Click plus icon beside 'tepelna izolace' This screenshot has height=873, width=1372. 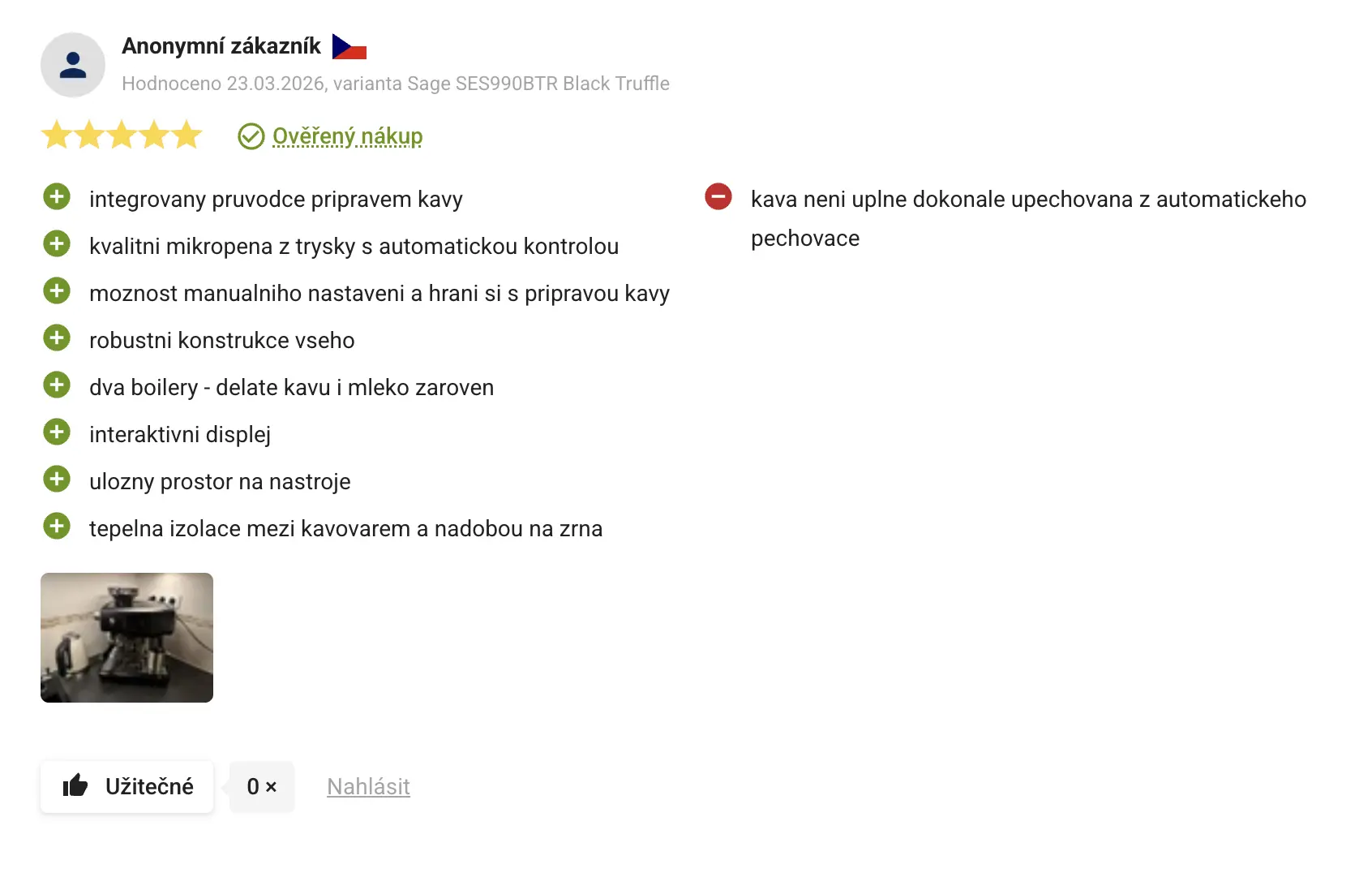coord(57,527)
